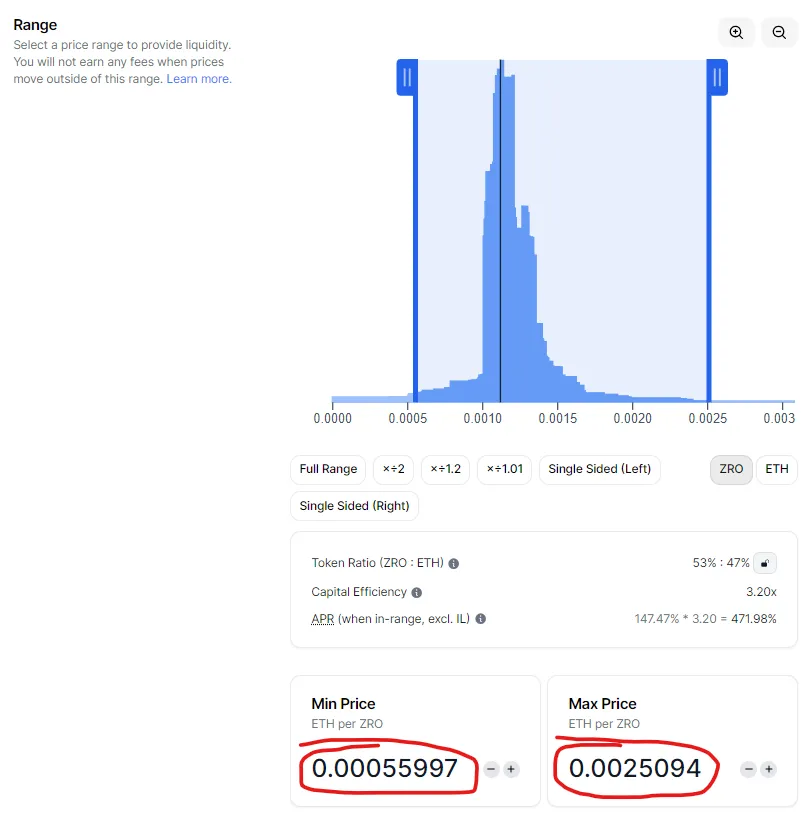810x817 pixels.
Task: Switch price denomination to ZRO
Action: coord(731,469)
